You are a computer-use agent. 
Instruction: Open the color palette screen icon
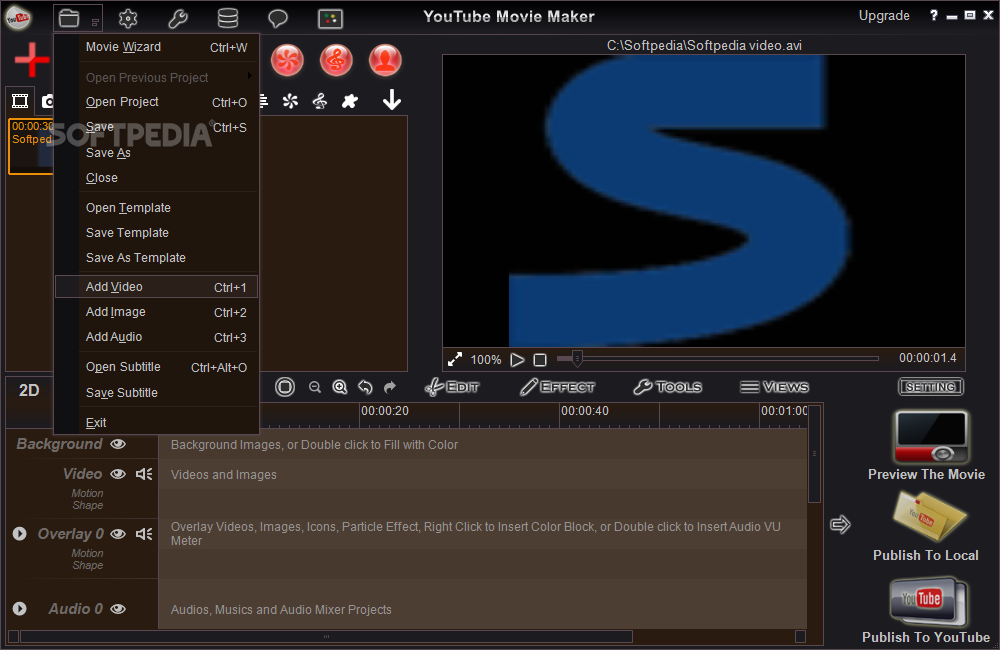coord(330,18)
